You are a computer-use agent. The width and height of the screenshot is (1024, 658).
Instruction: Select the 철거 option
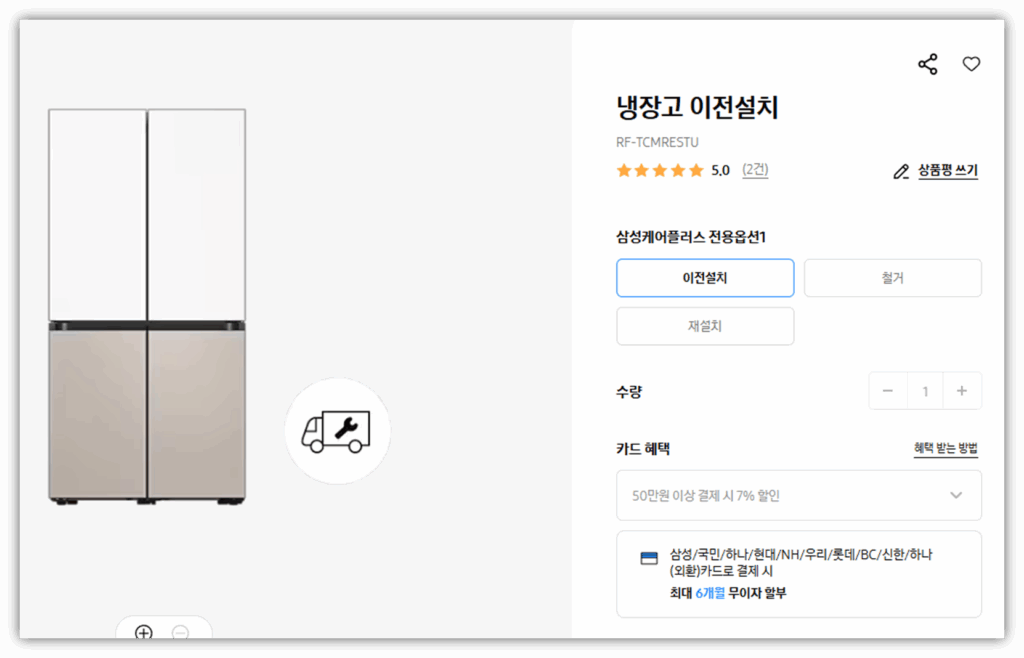893,278
